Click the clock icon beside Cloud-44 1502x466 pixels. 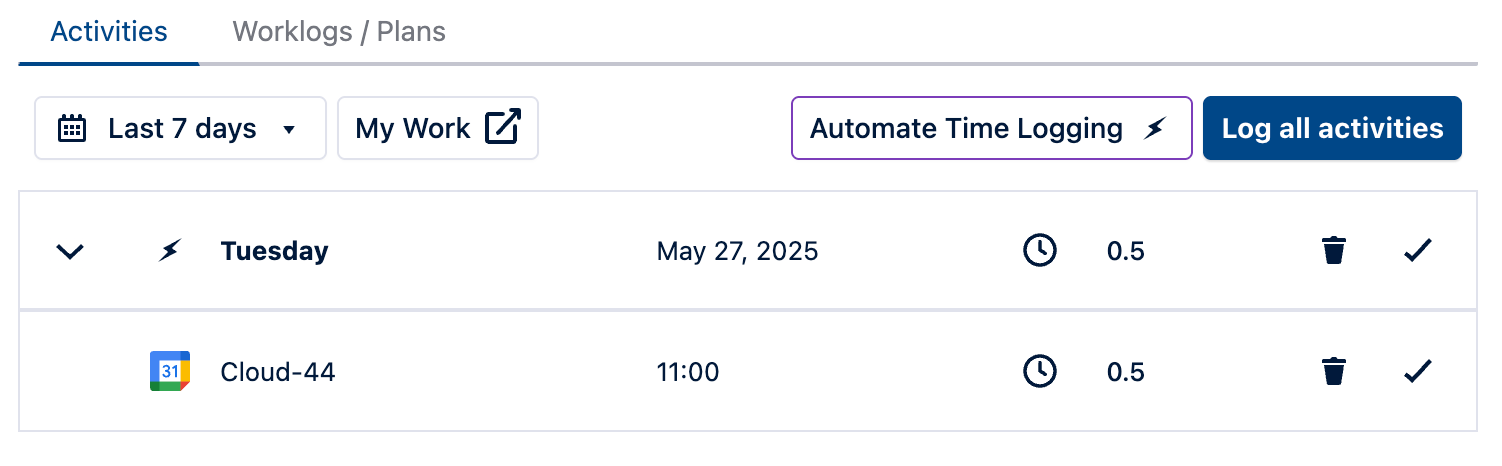pyautogui.click(x=1040, y=372)
